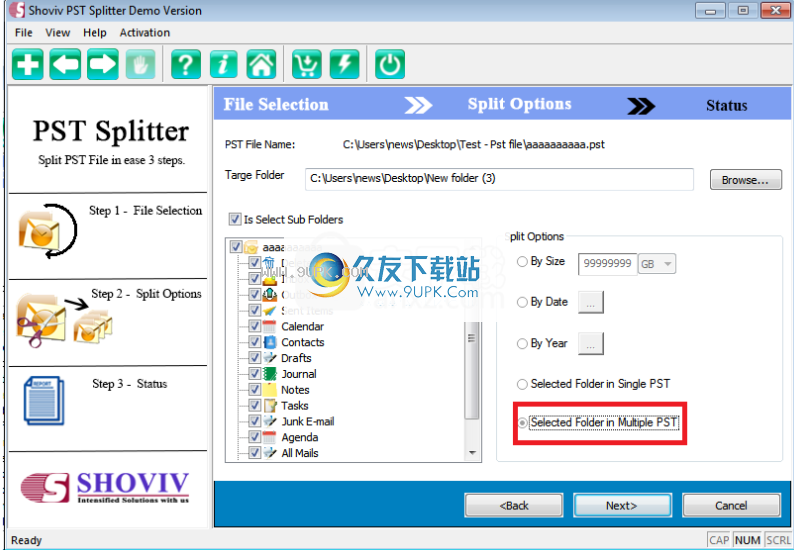The image size is (794, 550).
Task: Click the shopping cart buy icon
Action: point(306,64)
